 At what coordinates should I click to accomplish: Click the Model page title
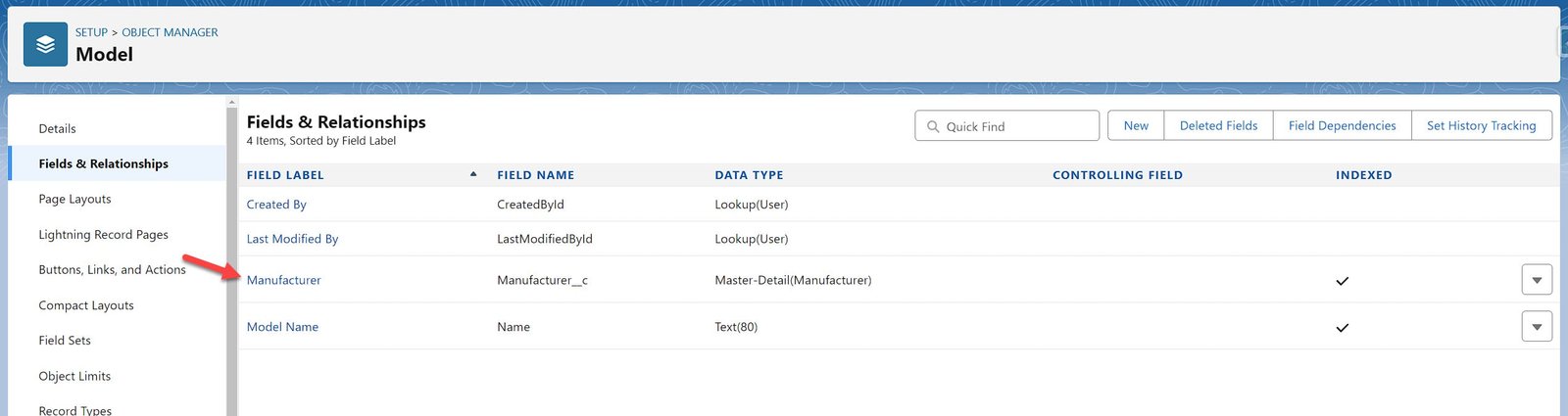pos(104,55)
